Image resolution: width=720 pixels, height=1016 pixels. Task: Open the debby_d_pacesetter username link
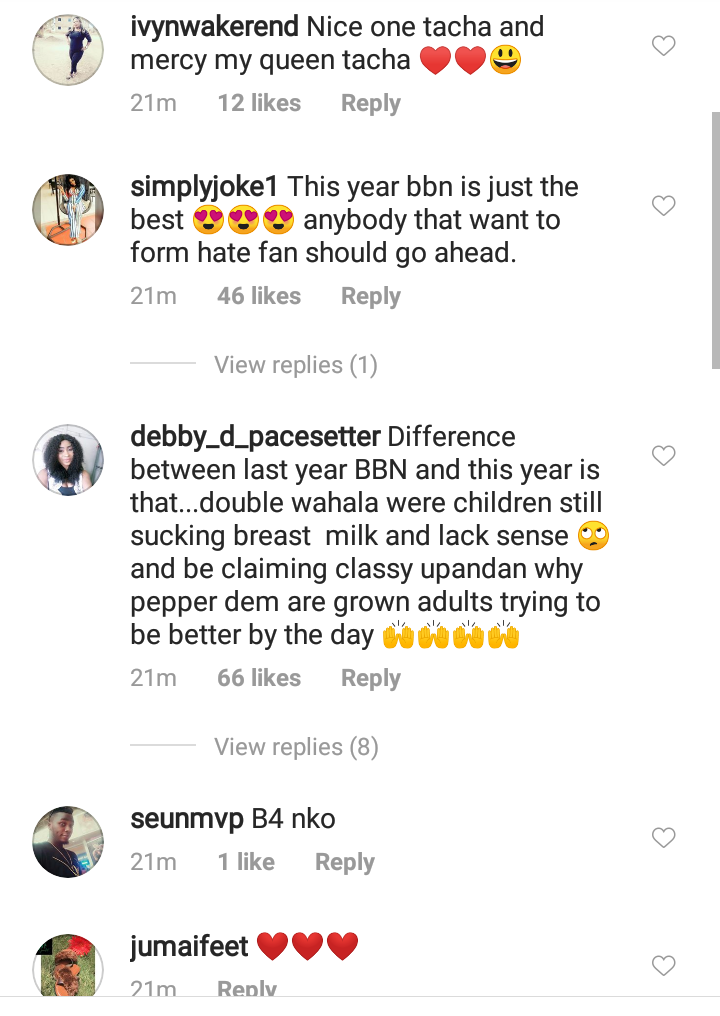click(x=255, y=437)
